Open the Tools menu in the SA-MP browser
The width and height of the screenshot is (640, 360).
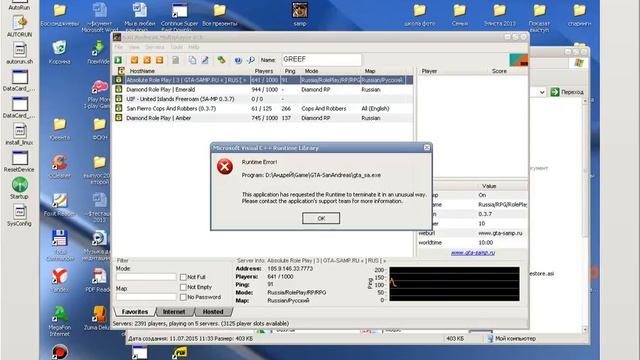(176, 47)
